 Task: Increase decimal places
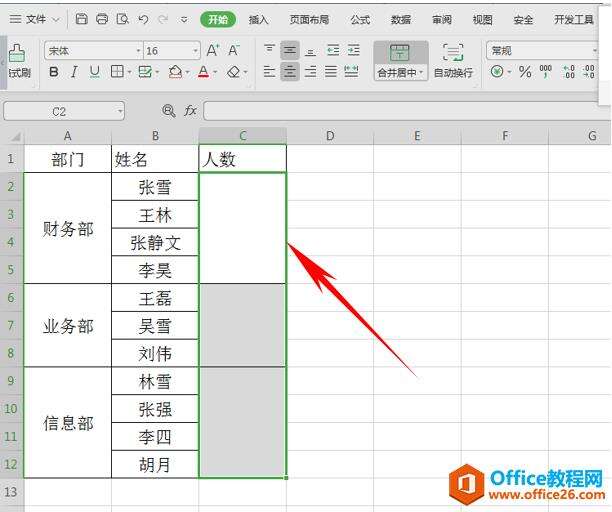tap(568, 72)
